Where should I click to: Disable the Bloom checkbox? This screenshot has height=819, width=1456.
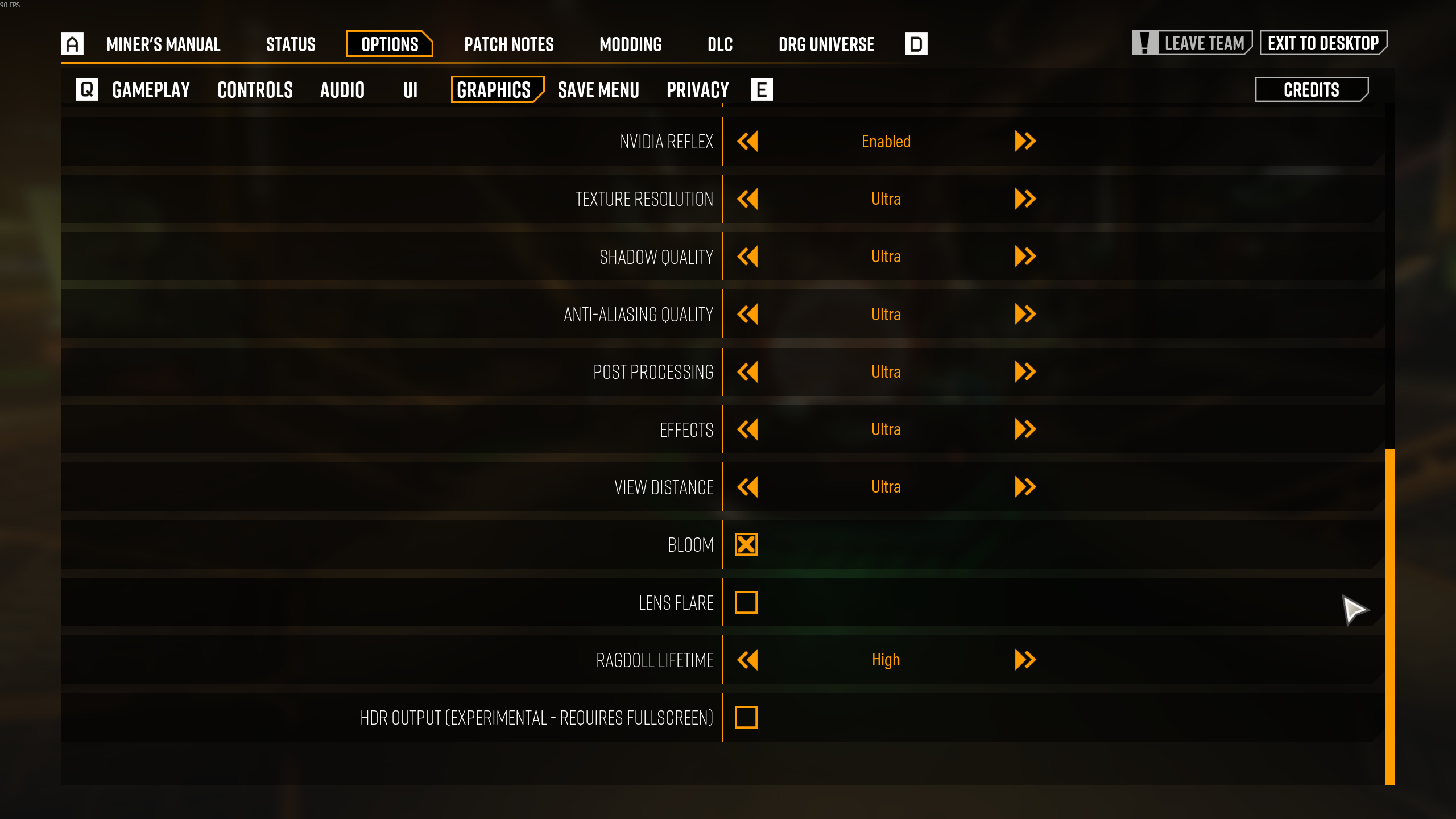746,545
